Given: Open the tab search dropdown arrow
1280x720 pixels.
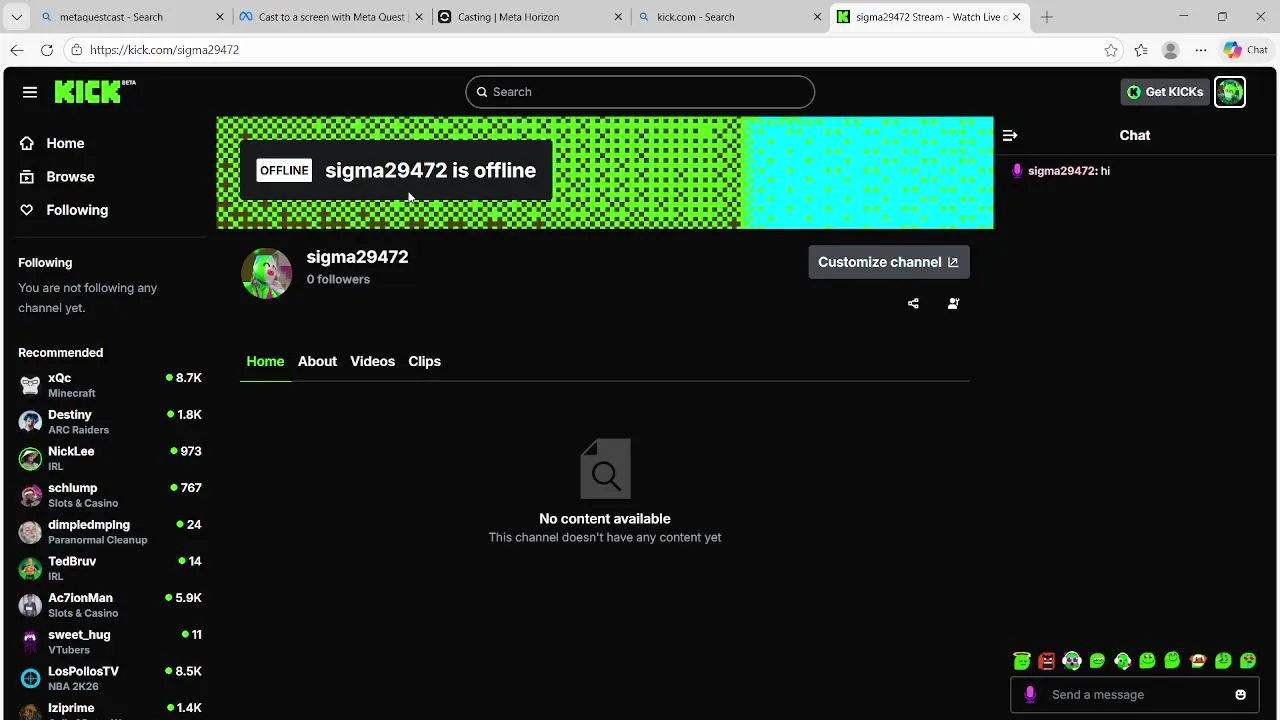Looking at the screenshot, I should point(16,17).
